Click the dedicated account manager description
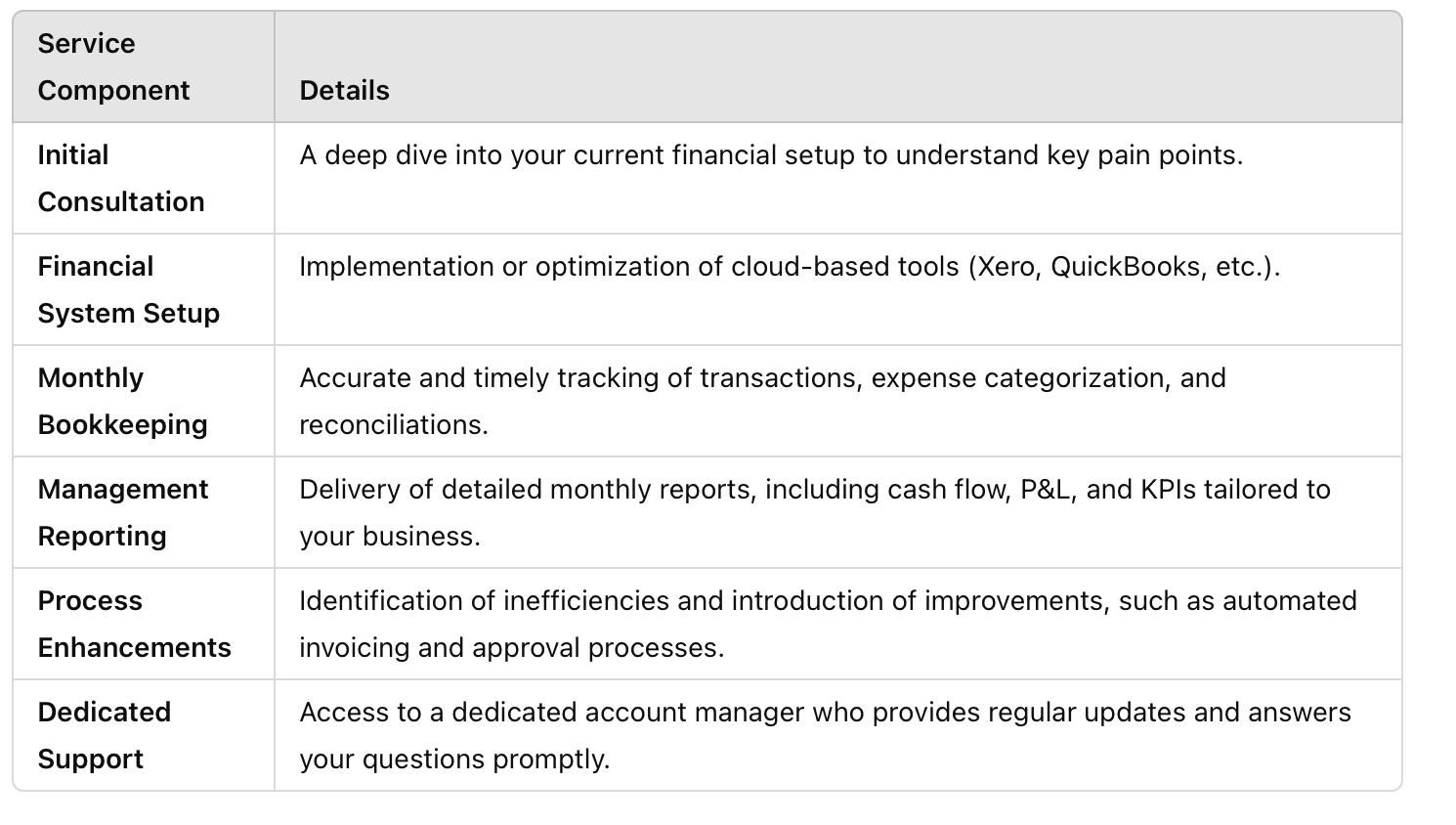1456x825 pixels. pyautogui.click(x=825, y=713)
